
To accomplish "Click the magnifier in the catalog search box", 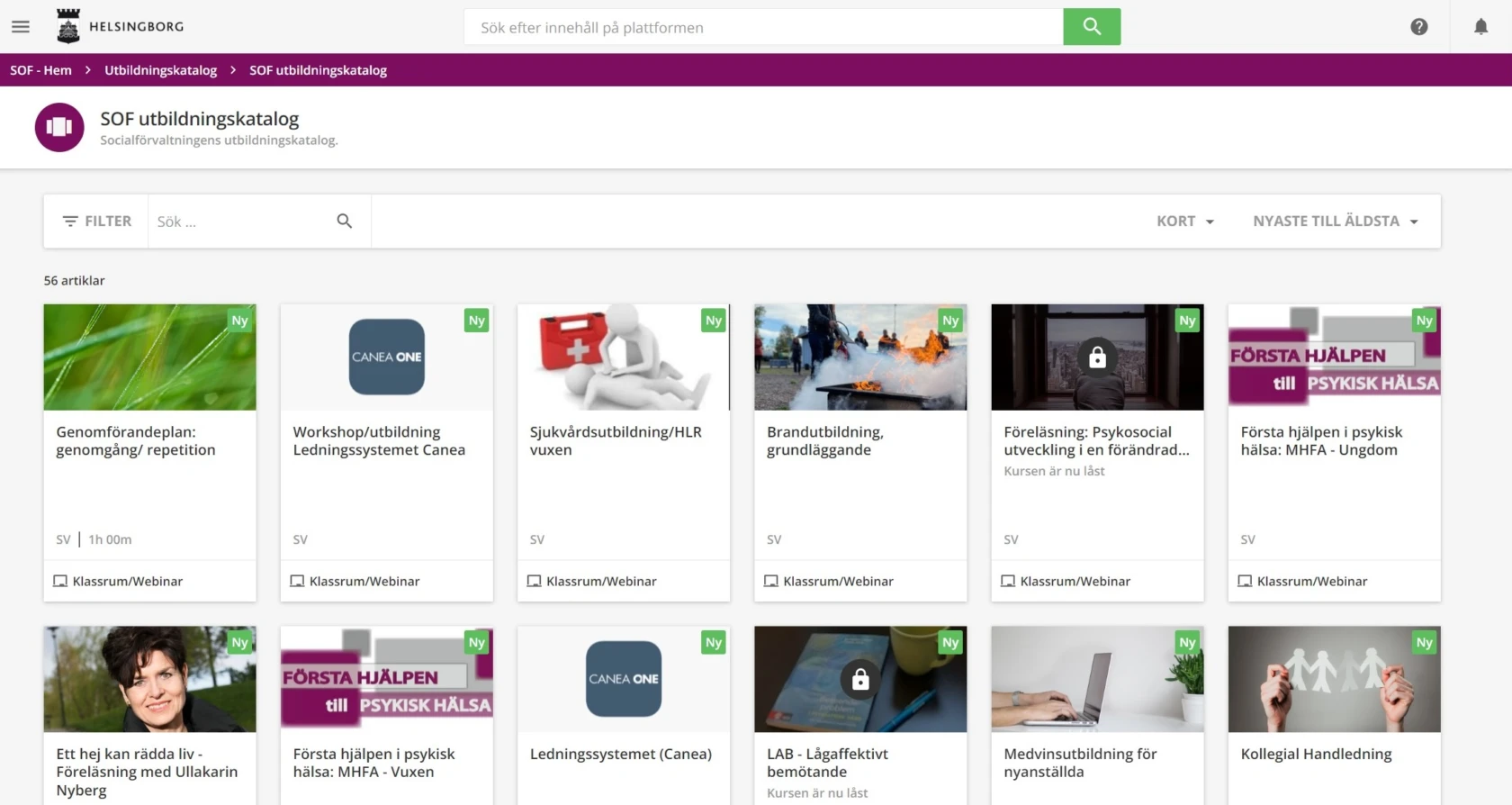I will pos(344,221).
